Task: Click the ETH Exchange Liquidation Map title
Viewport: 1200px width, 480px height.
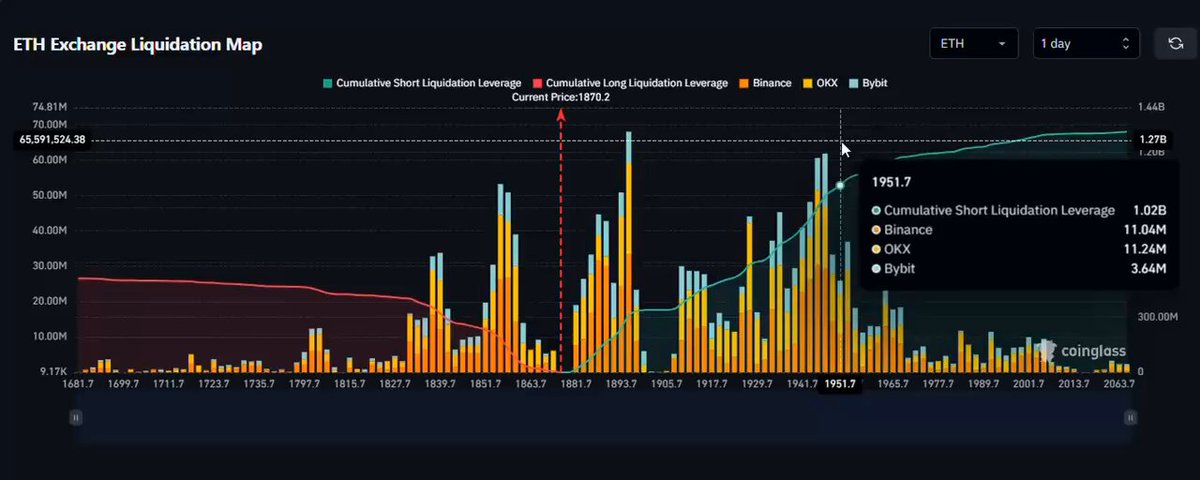Action: tap(137, 46)
